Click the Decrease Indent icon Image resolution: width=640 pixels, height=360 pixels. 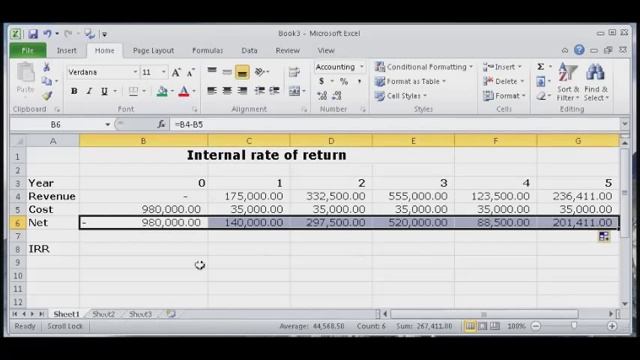[260, 91]
